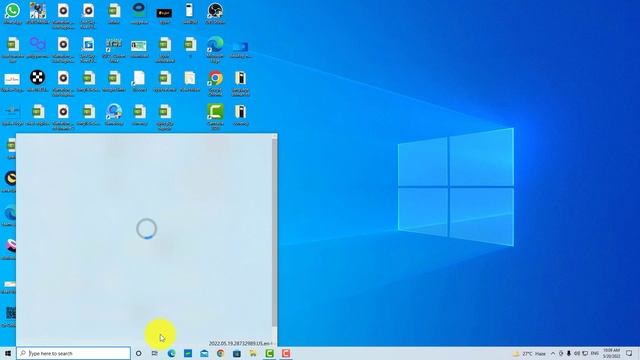Screen dimensions: 640x360
Task: Open the Windows Start menu
Action: 8,353
